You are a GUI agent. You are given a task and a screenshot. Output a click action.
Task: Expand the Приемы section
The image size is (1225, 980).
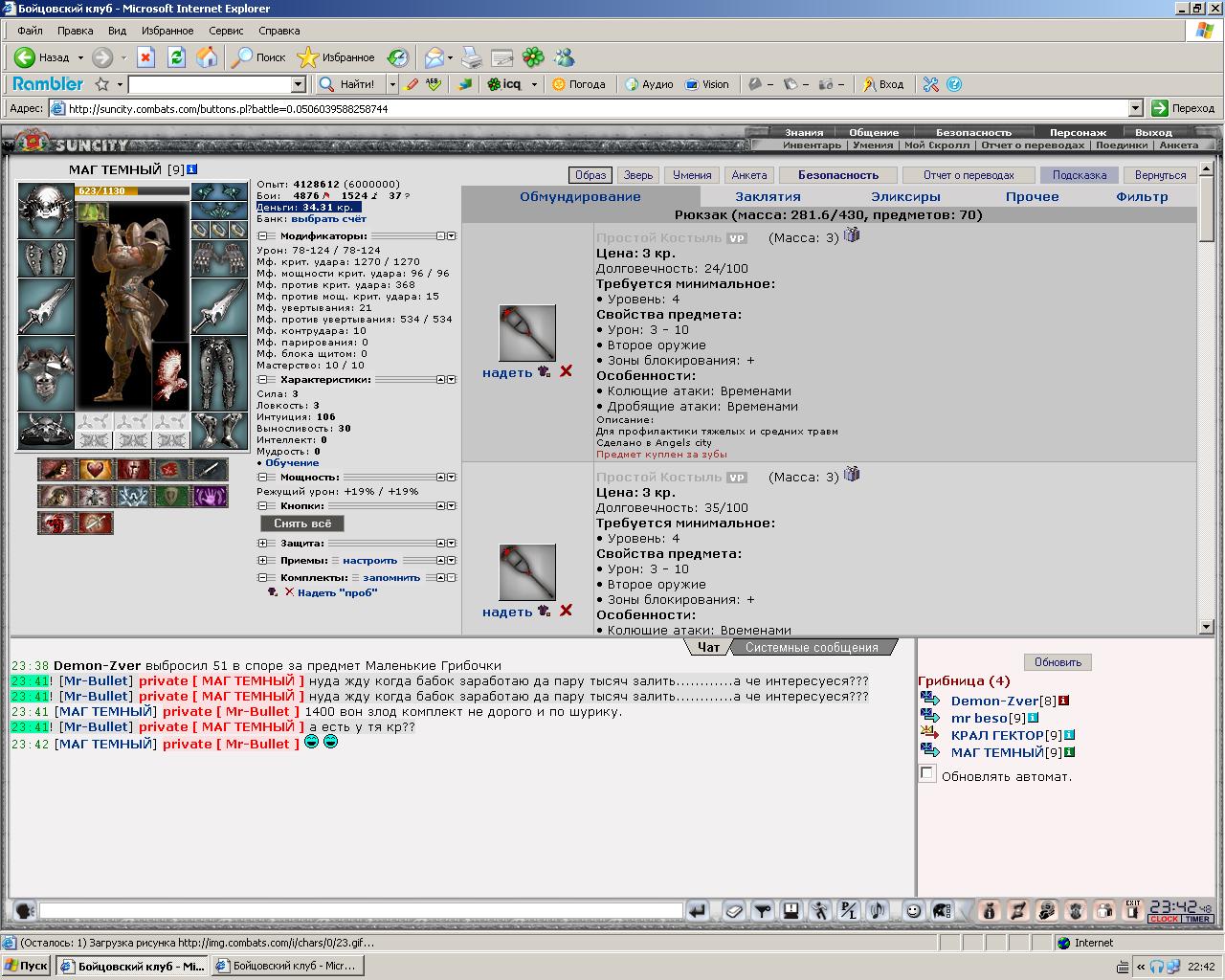(x=262, y=561)
